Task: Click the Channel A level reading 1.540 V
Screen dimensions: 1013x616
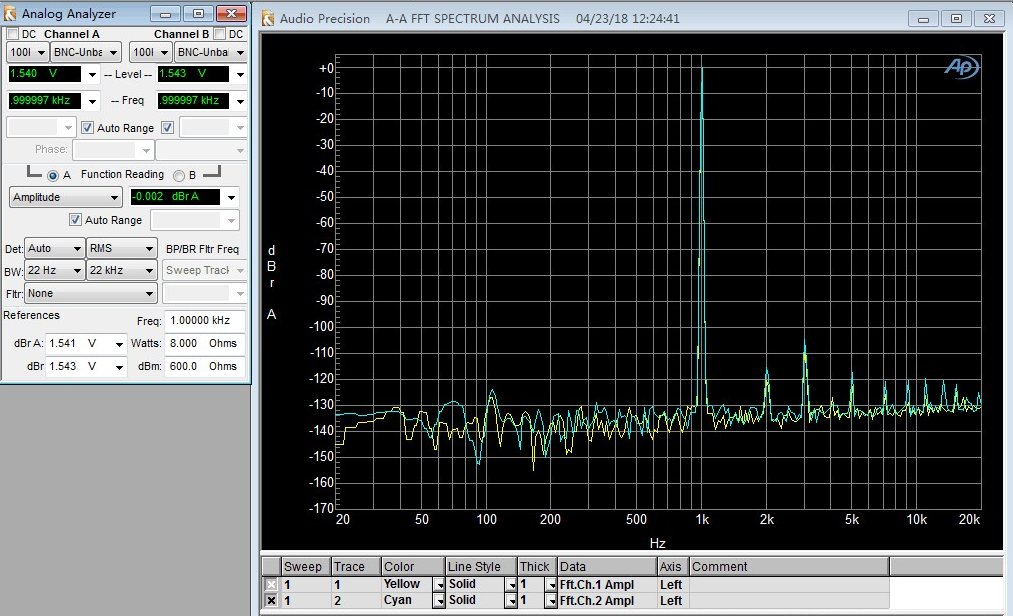Action: (45, 74)
